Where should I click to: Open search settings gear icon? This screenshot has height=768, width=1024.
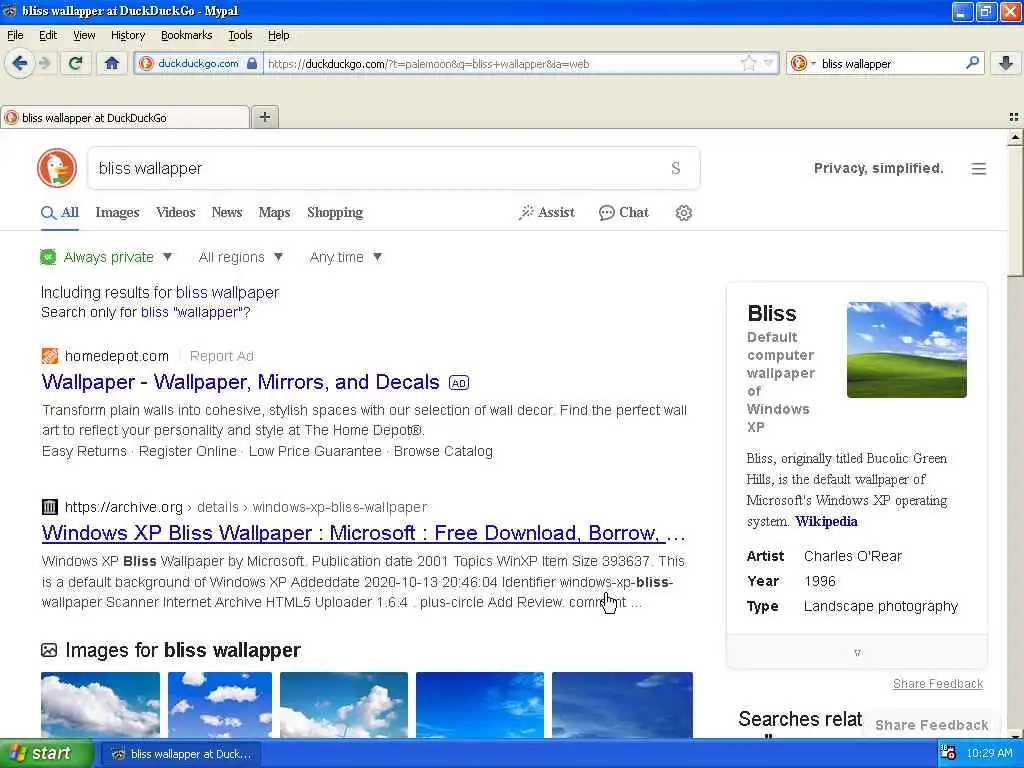tap(684, 213)
